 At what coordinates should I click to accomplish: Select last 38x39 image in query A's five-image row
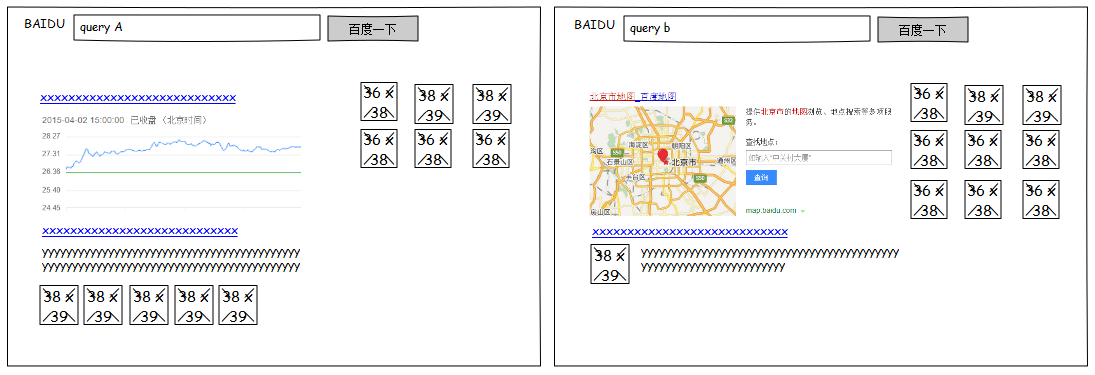pyautogui.click(x=239, y=305)
